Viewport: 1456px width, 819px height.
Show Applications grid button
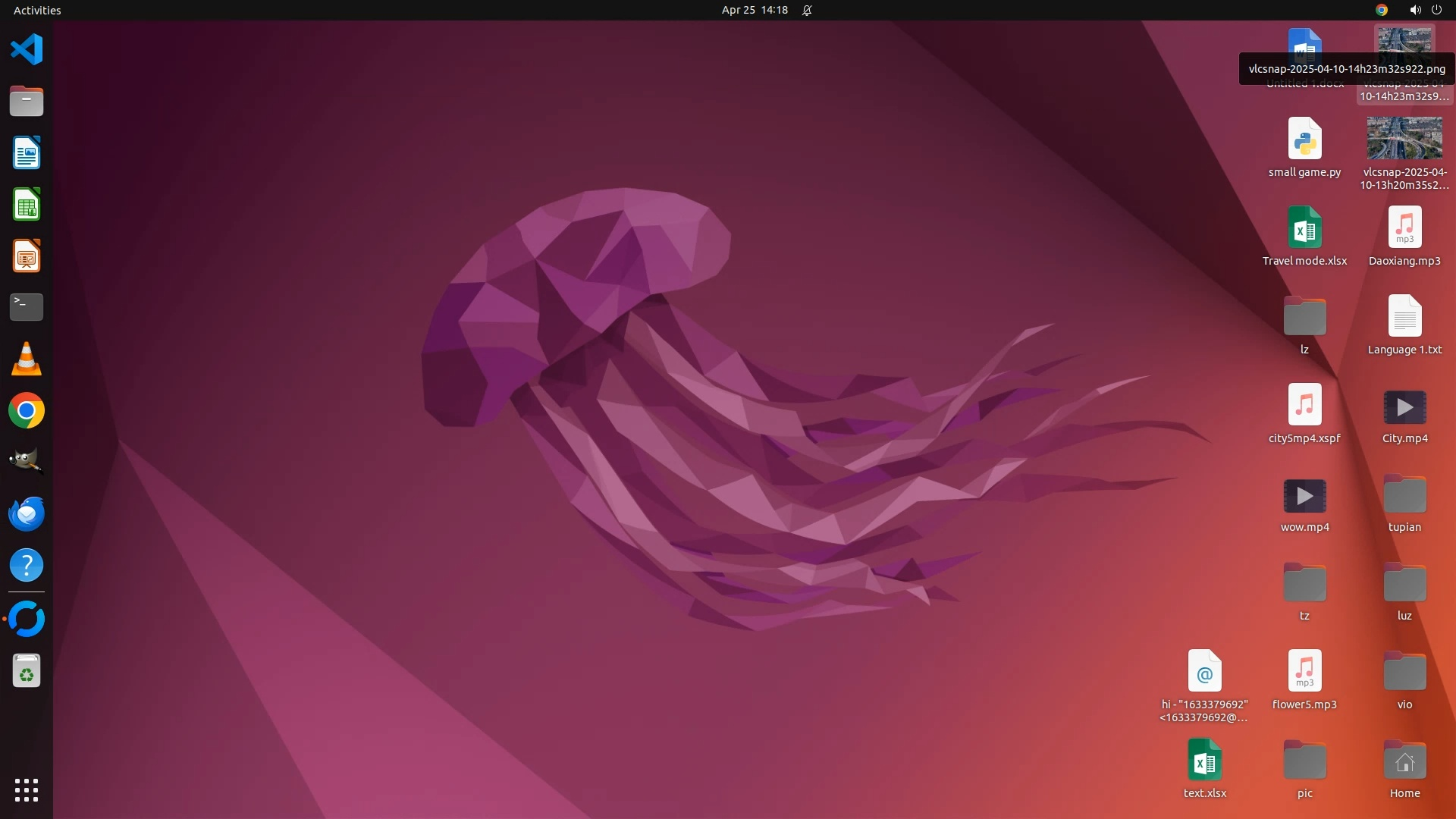(27, 789)
